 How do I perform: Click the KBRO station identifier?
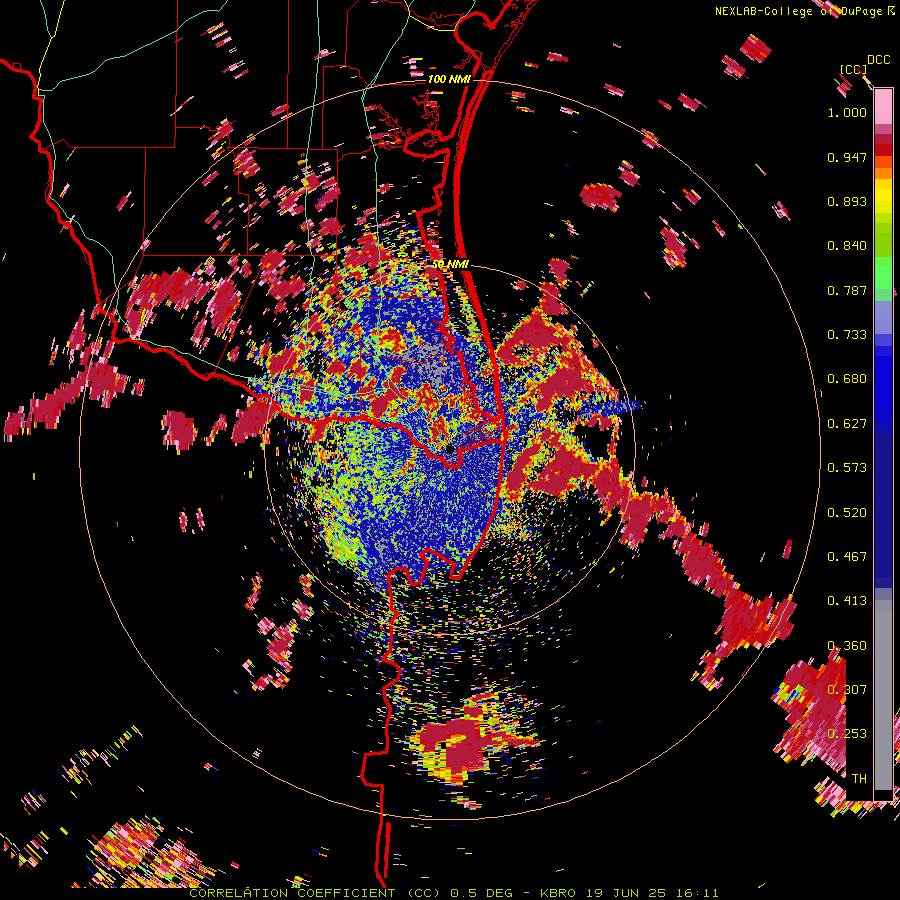coord(560,893)
